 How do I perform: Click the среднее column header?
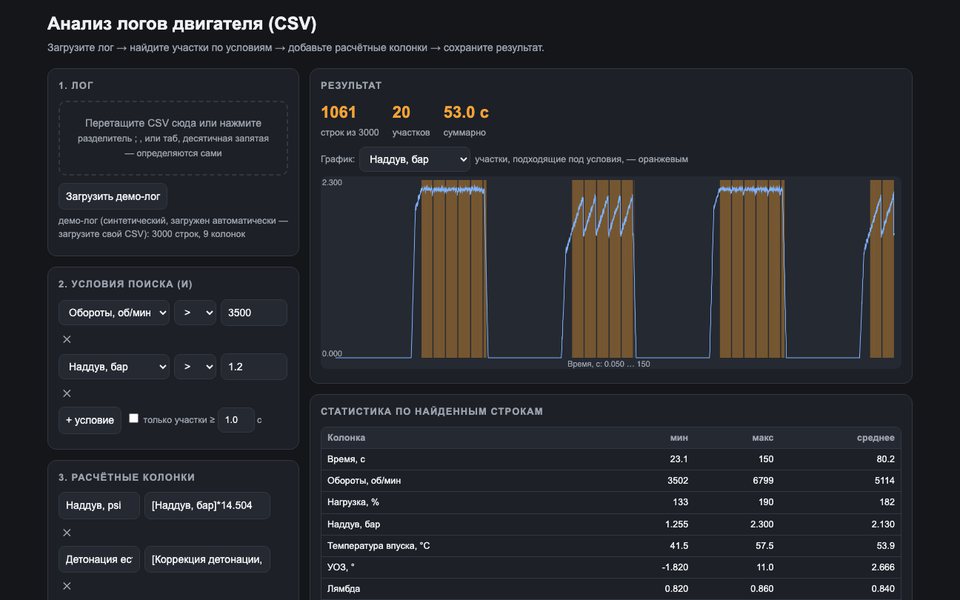[876, 438]
